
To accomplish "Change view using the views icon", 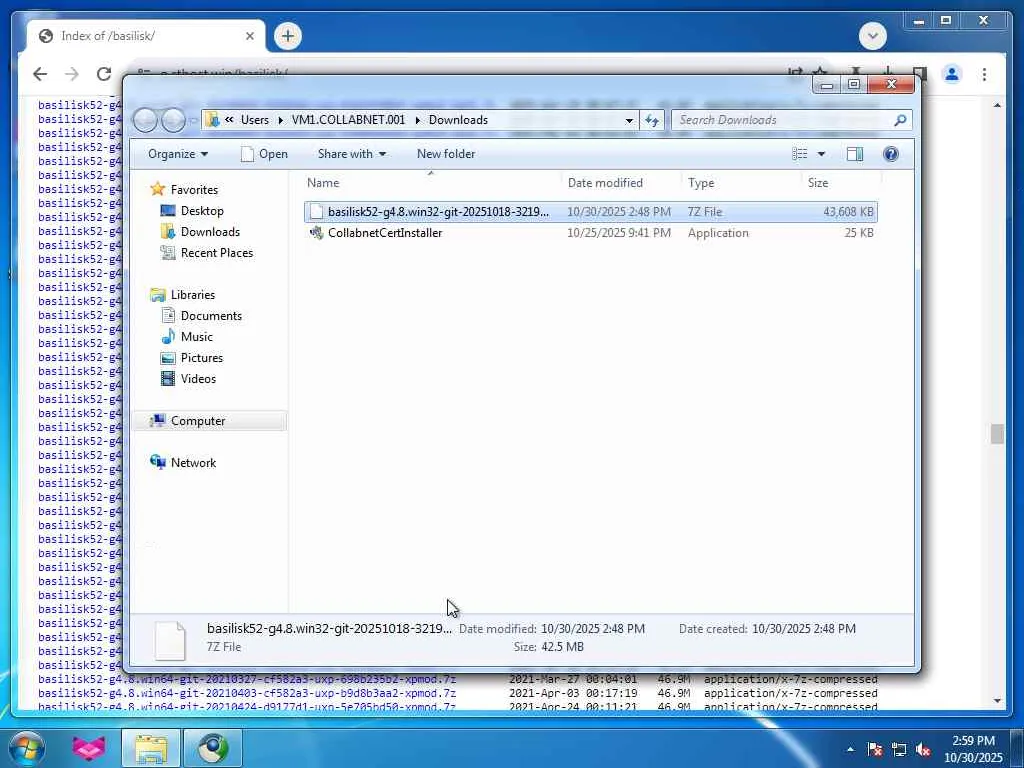I will coord(799,154).
